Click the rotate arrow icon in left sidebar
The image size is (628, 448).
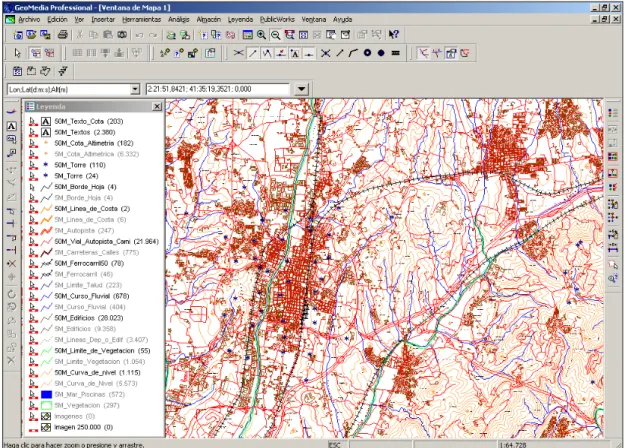coord(11,293)
